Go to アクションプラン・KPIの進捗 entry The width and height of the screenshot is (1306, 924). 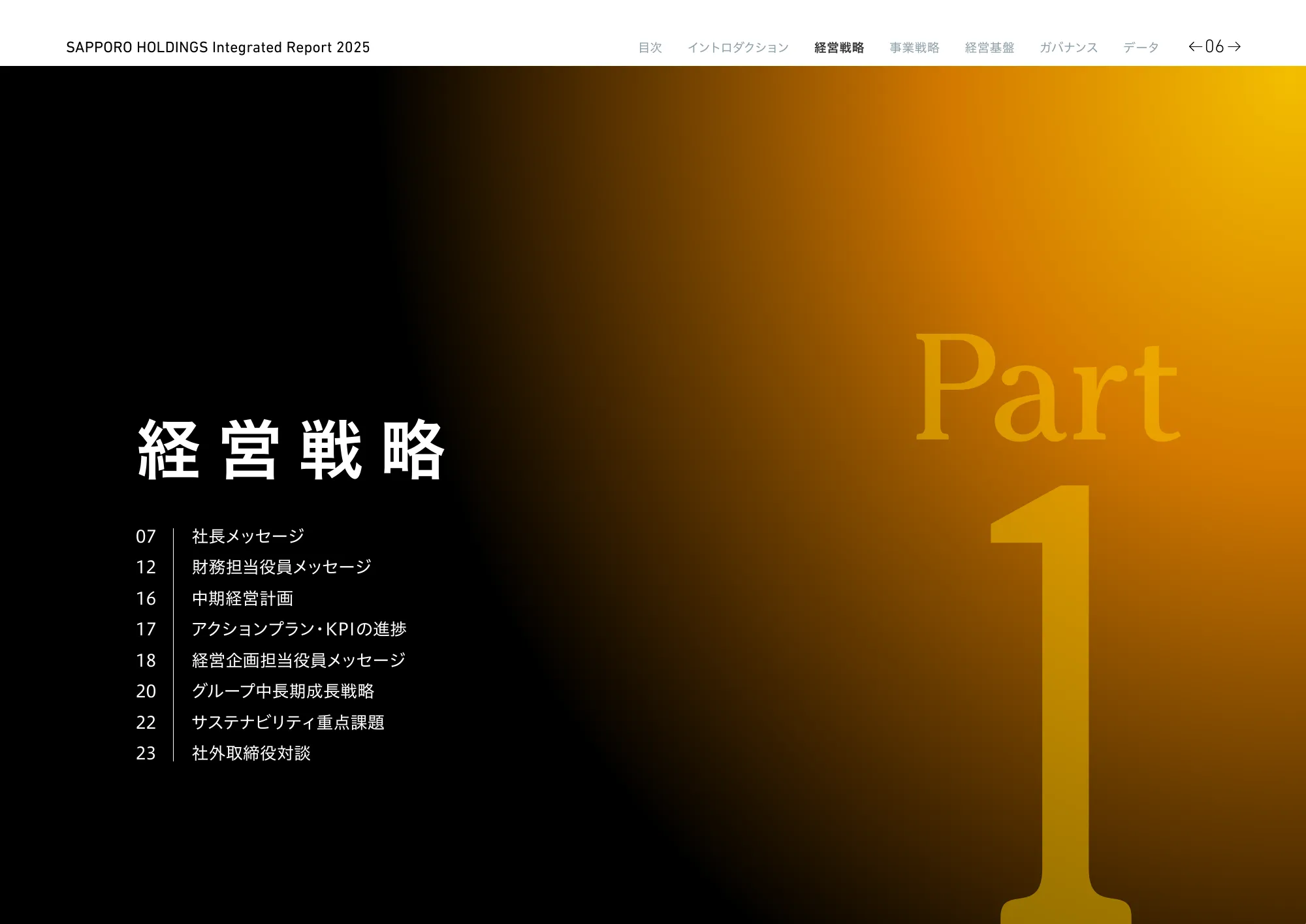coord(299,629)
